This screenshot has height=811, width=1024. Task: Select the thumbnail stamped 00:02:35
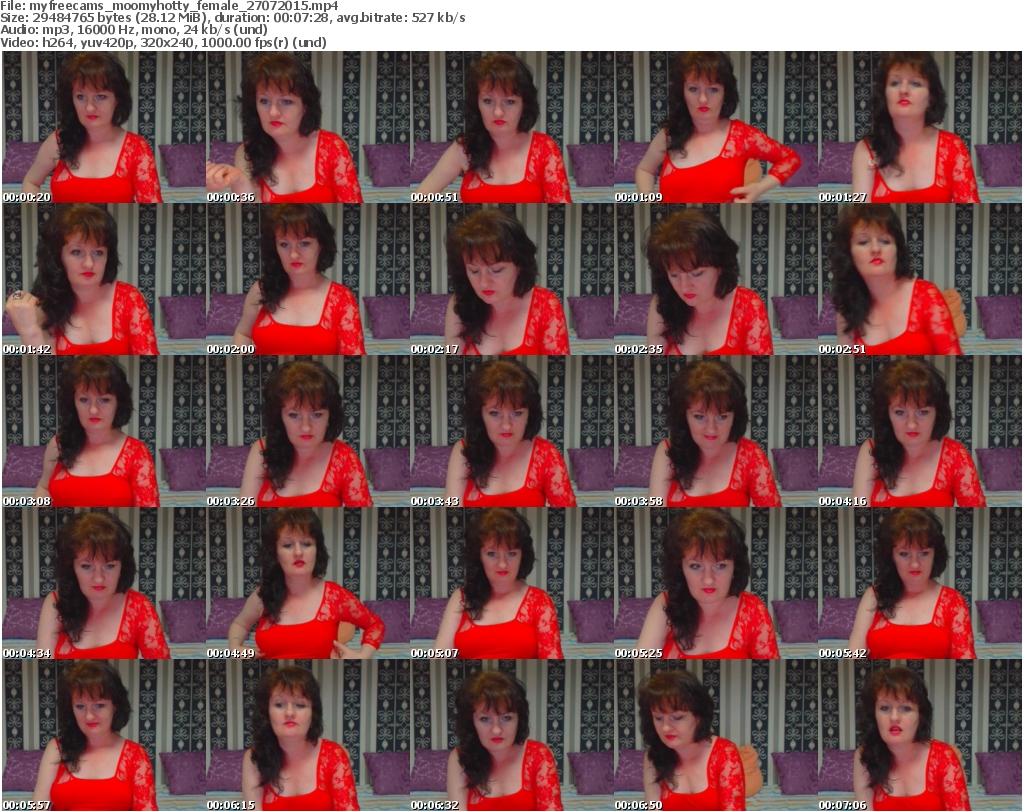coord(716,279)
